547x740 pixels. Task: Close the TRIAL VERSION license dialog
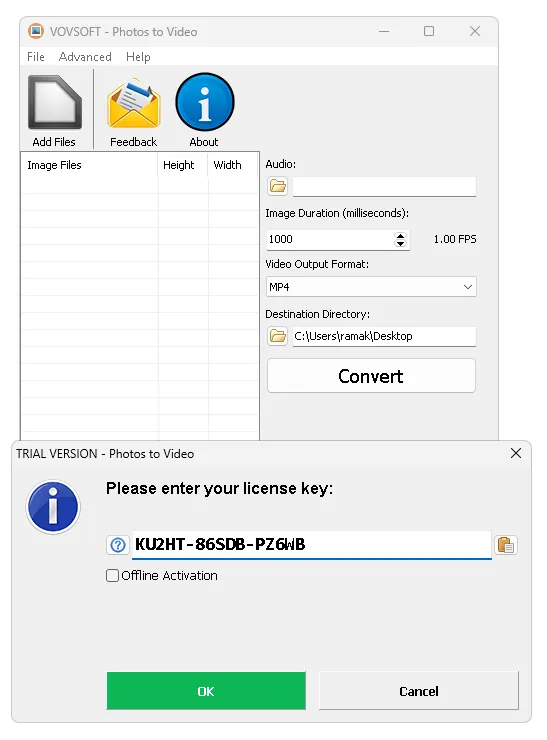coord(516,453)
